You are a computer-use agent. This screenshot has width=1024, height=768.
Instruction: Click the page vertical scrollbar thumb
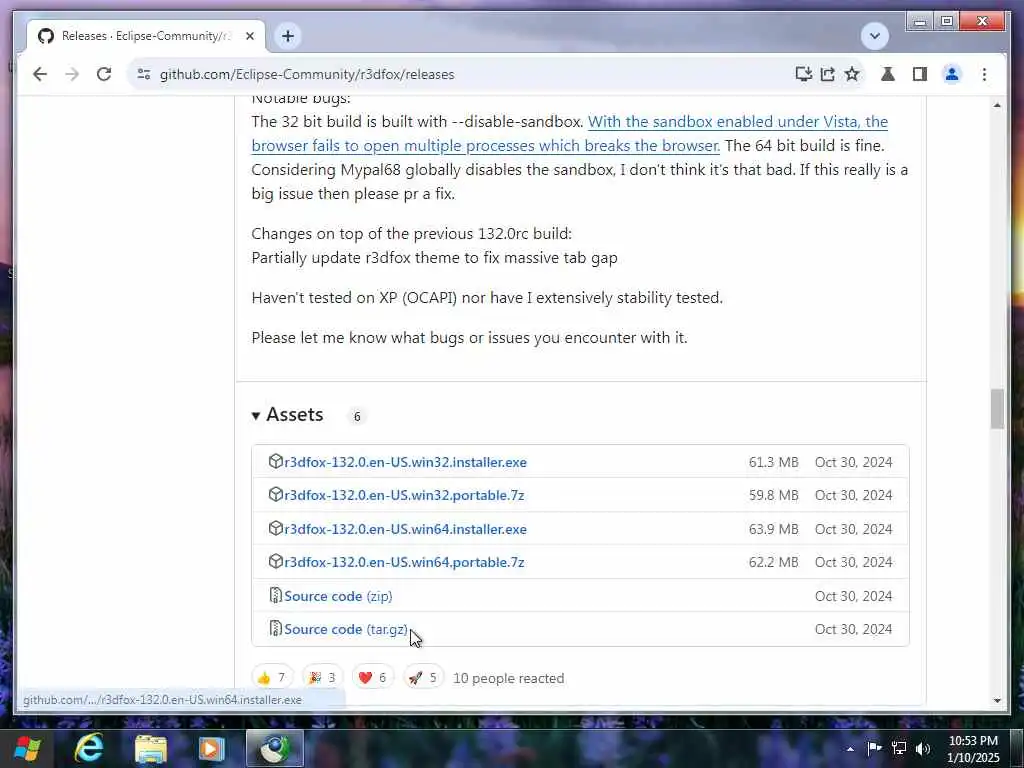(x=997, y=409)
